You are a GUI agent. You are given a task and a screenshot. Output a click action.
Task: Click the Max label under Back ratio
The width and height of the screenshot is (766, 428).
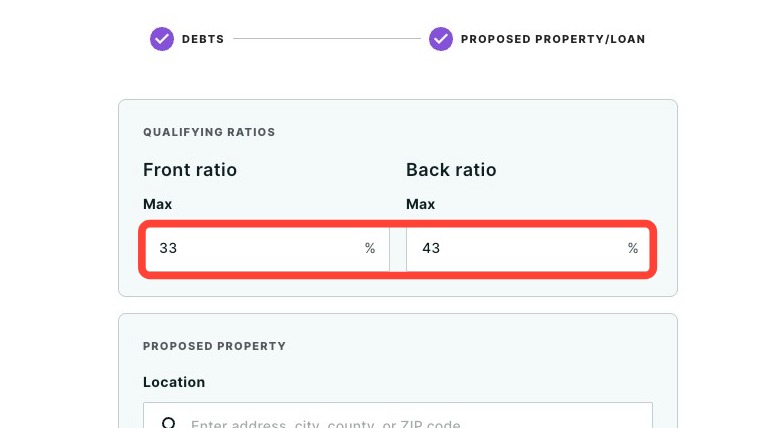pos(420,204)
